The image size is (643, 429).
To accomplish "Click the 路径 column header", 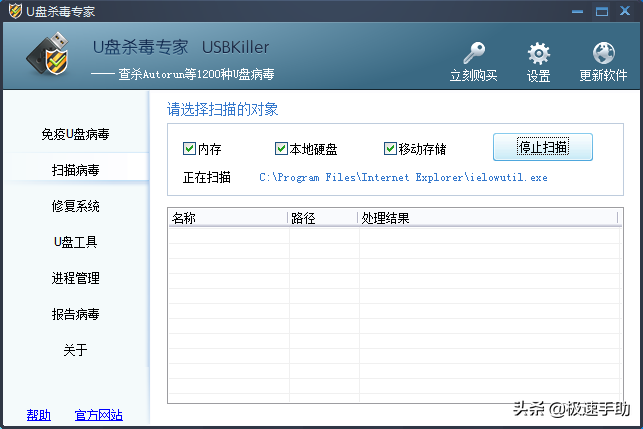I will point(323,218).
